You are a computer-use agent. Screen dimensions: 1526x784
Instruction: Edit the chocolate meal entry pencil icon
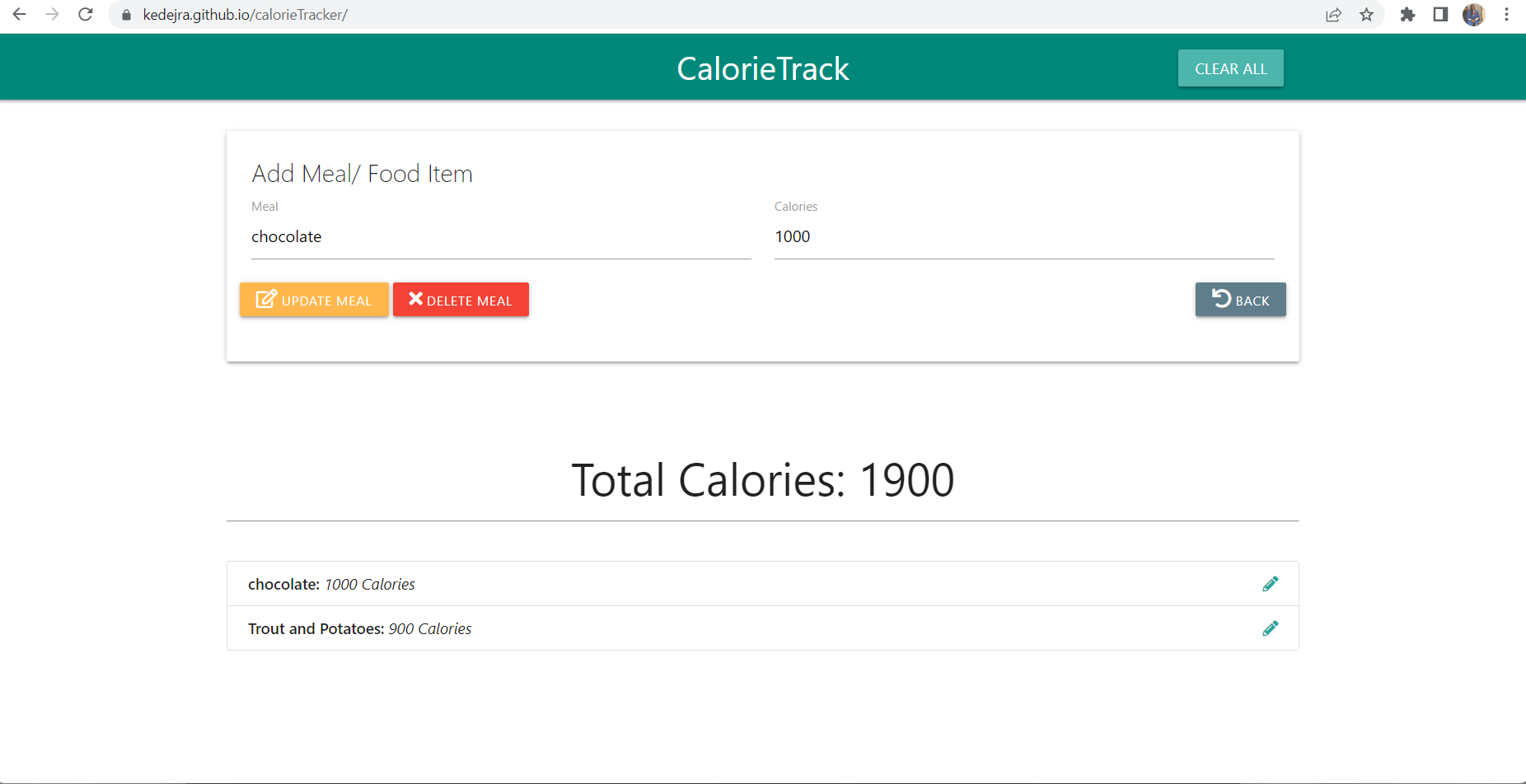click(1271, 583)
